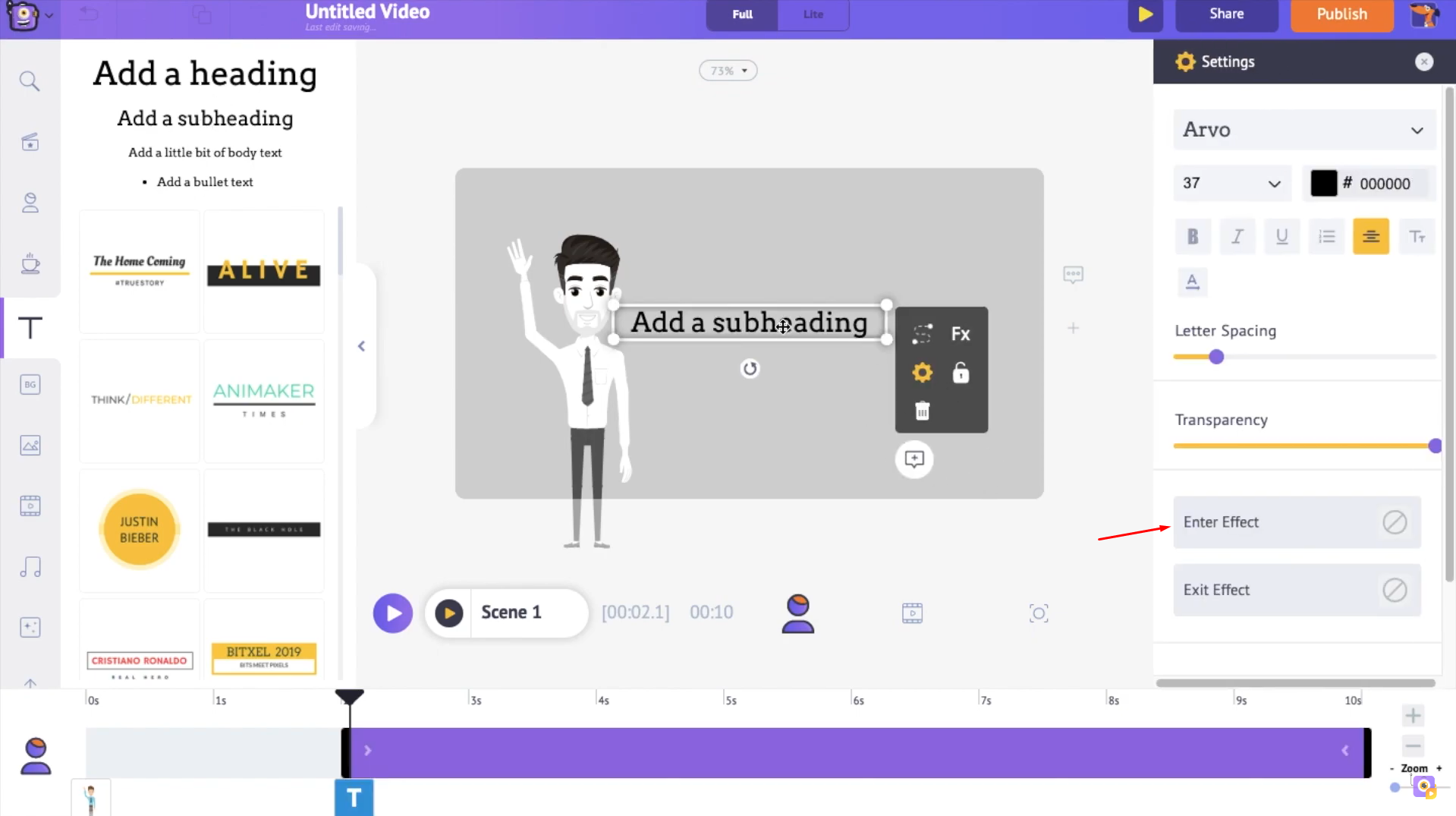Switch to the Lite tab

click(812, 14)
